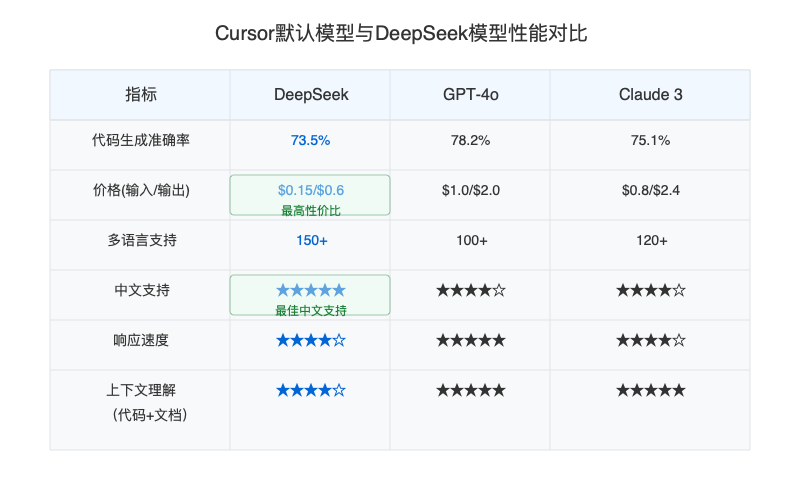Click the '(代码+文档)' sub-label
Viewport: 800px width, 500px height.
click(x=149, y=415)
